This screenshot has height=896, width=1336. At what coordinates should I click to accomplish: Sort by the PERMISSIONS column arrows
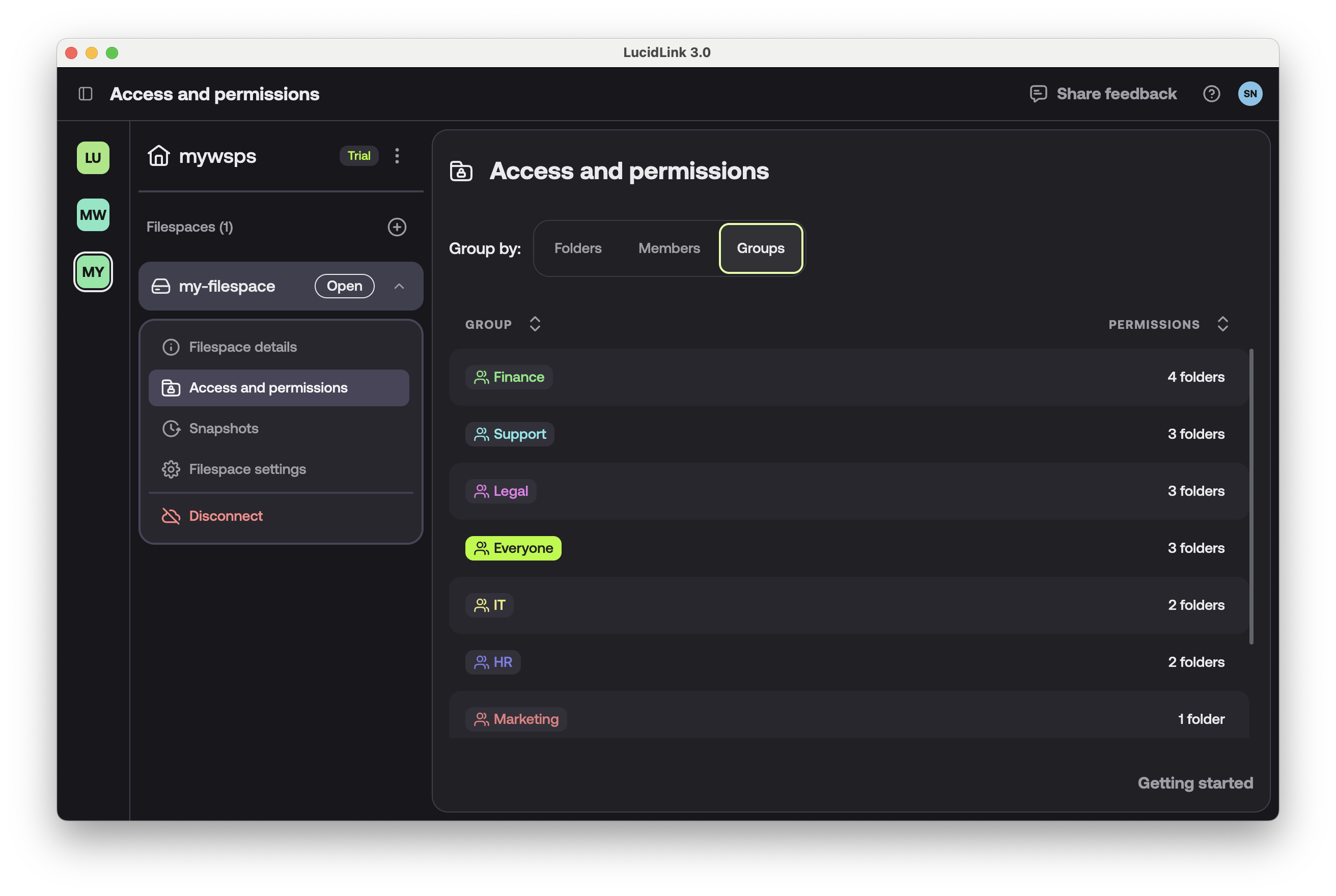(1222, 324)
